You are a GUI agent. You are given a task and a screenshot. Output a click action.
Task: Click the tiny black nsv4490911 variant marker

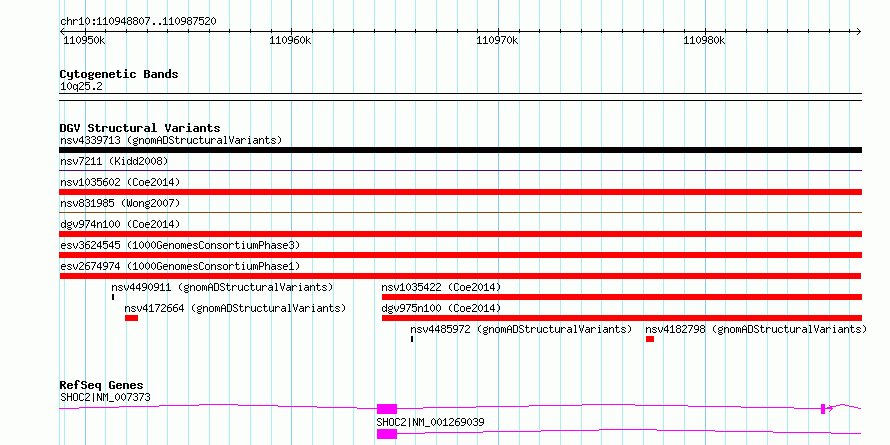pos(113,297)
